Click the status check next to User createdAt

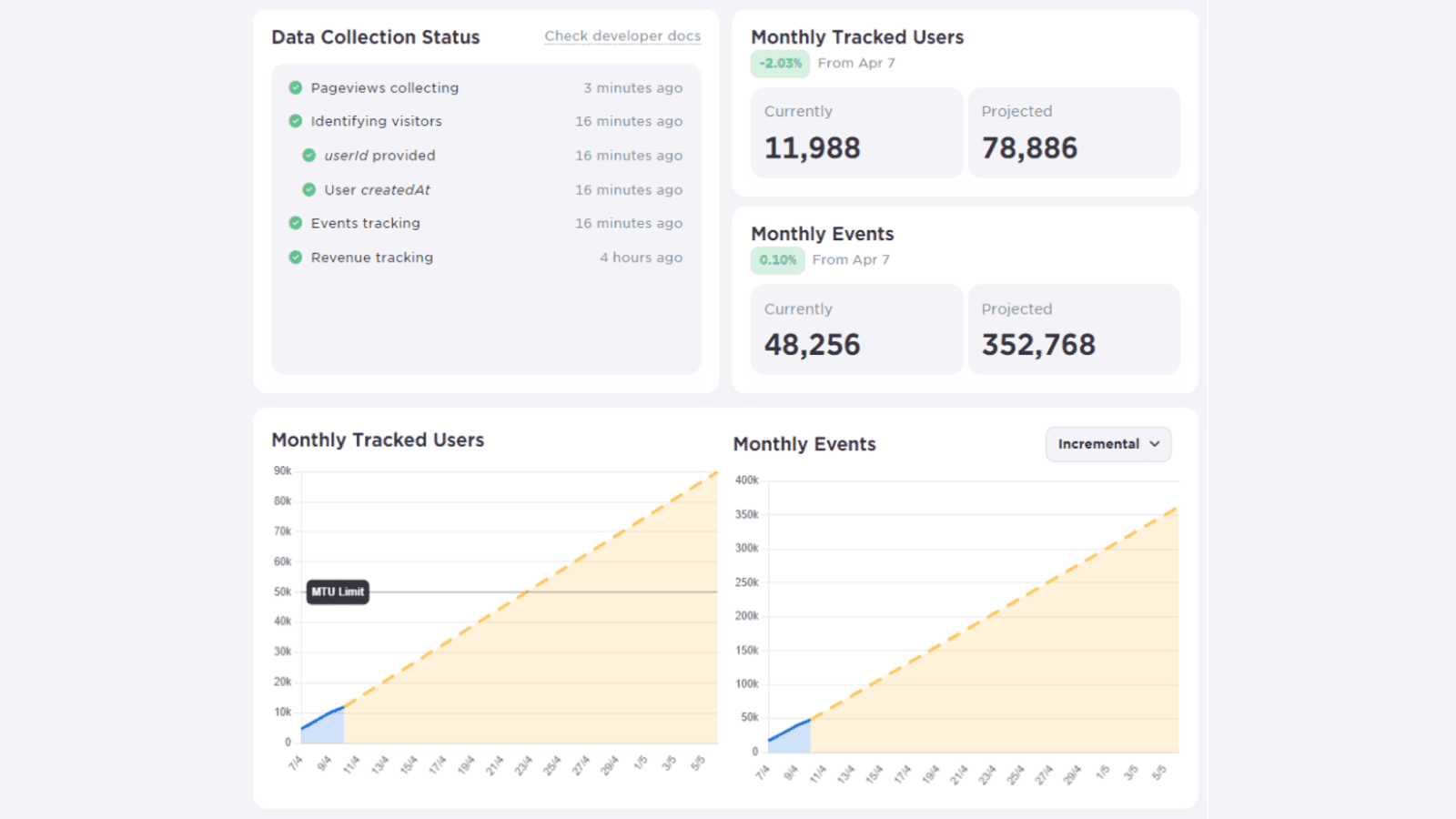pyautogui.click(x=309, y=189)
